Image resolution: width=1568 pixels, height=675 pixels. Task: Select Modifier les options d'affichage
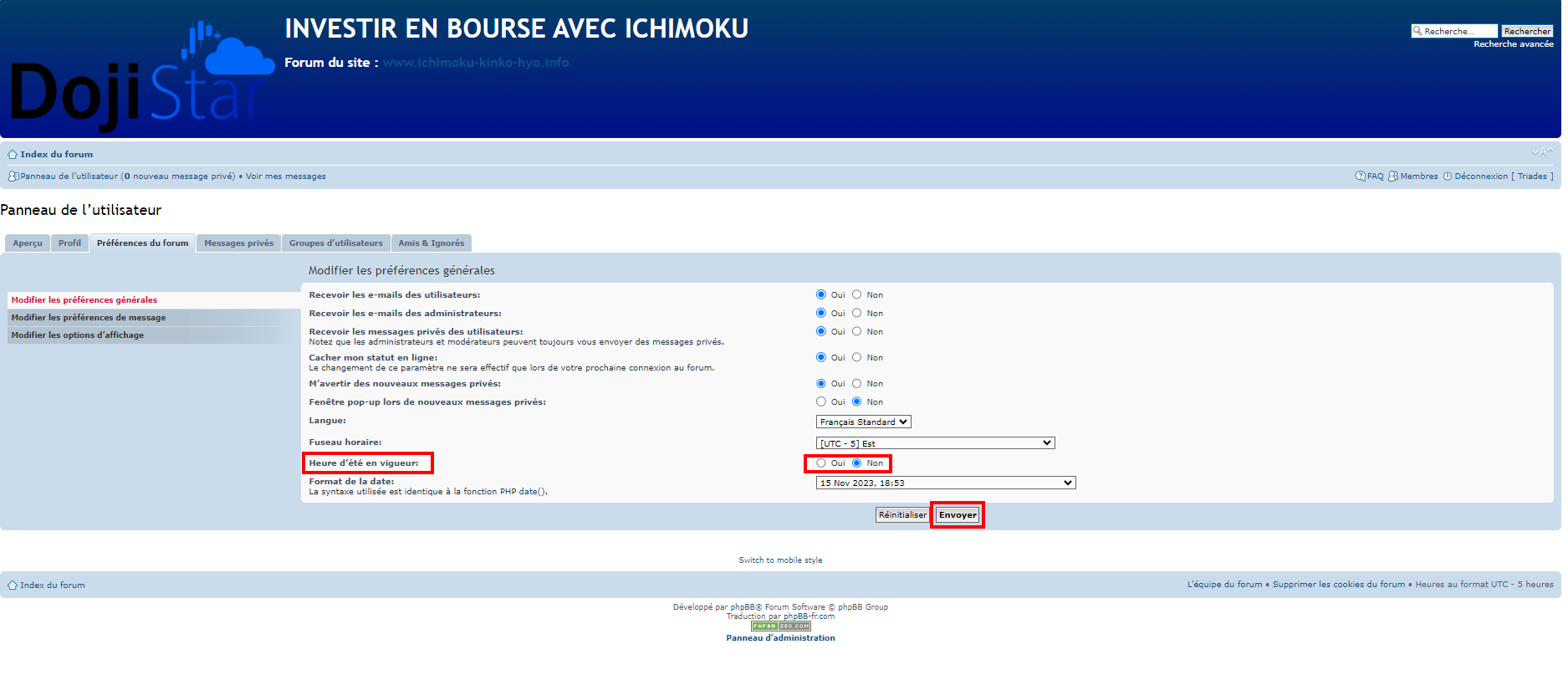click(x=154, y=335)
